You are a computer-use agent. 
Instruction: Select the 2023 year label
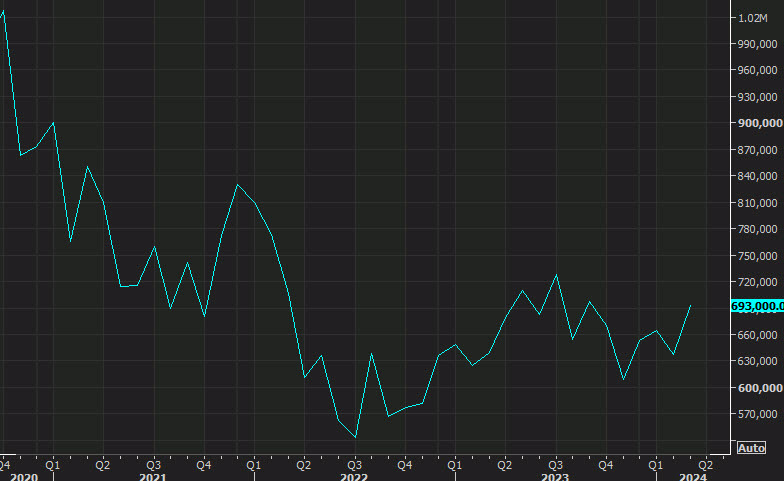click(555, 477)
